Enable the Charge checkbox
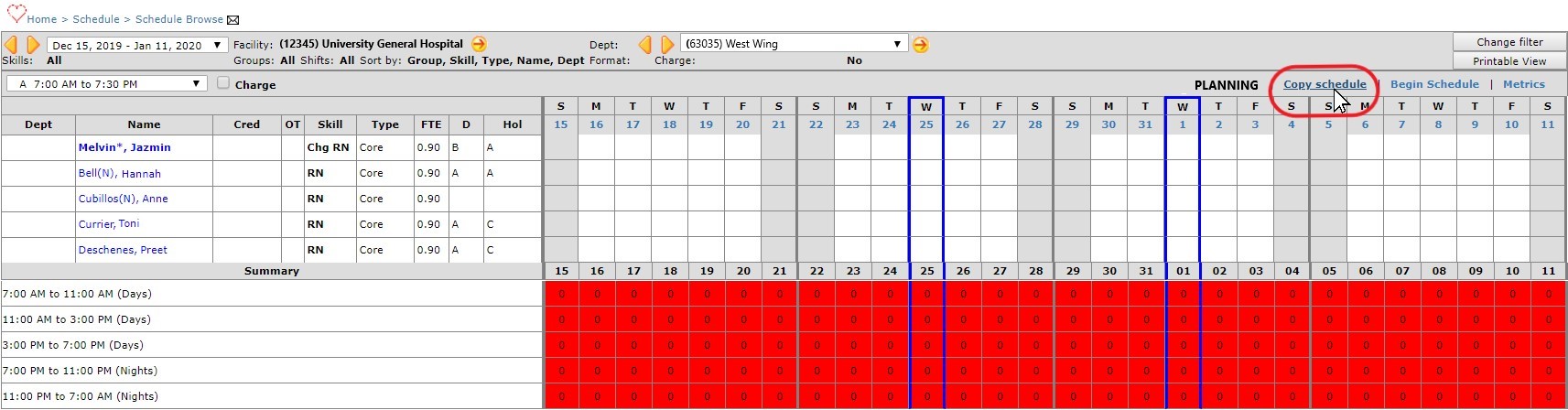 click(x=223, y=83)
